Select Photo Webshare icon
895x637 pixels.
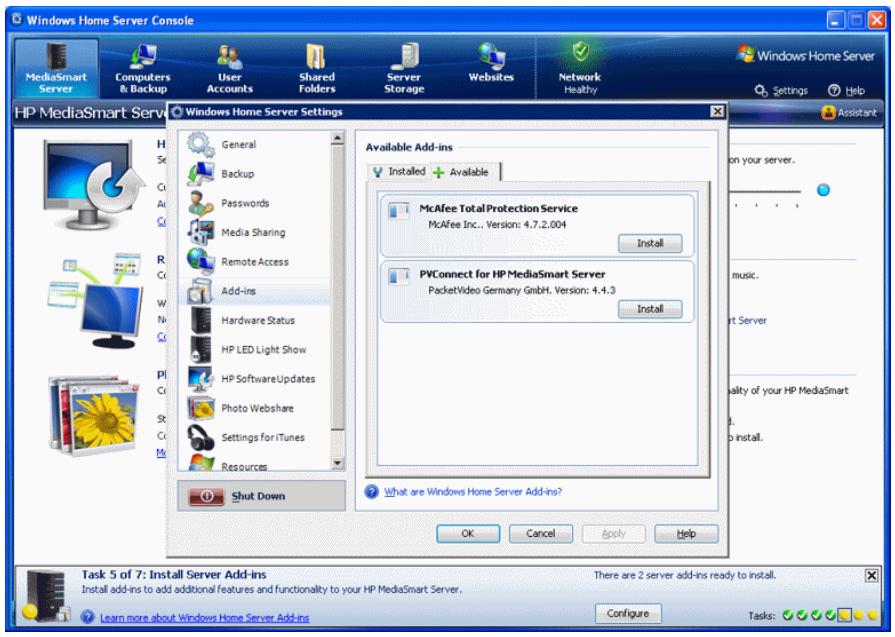point(200,408)
